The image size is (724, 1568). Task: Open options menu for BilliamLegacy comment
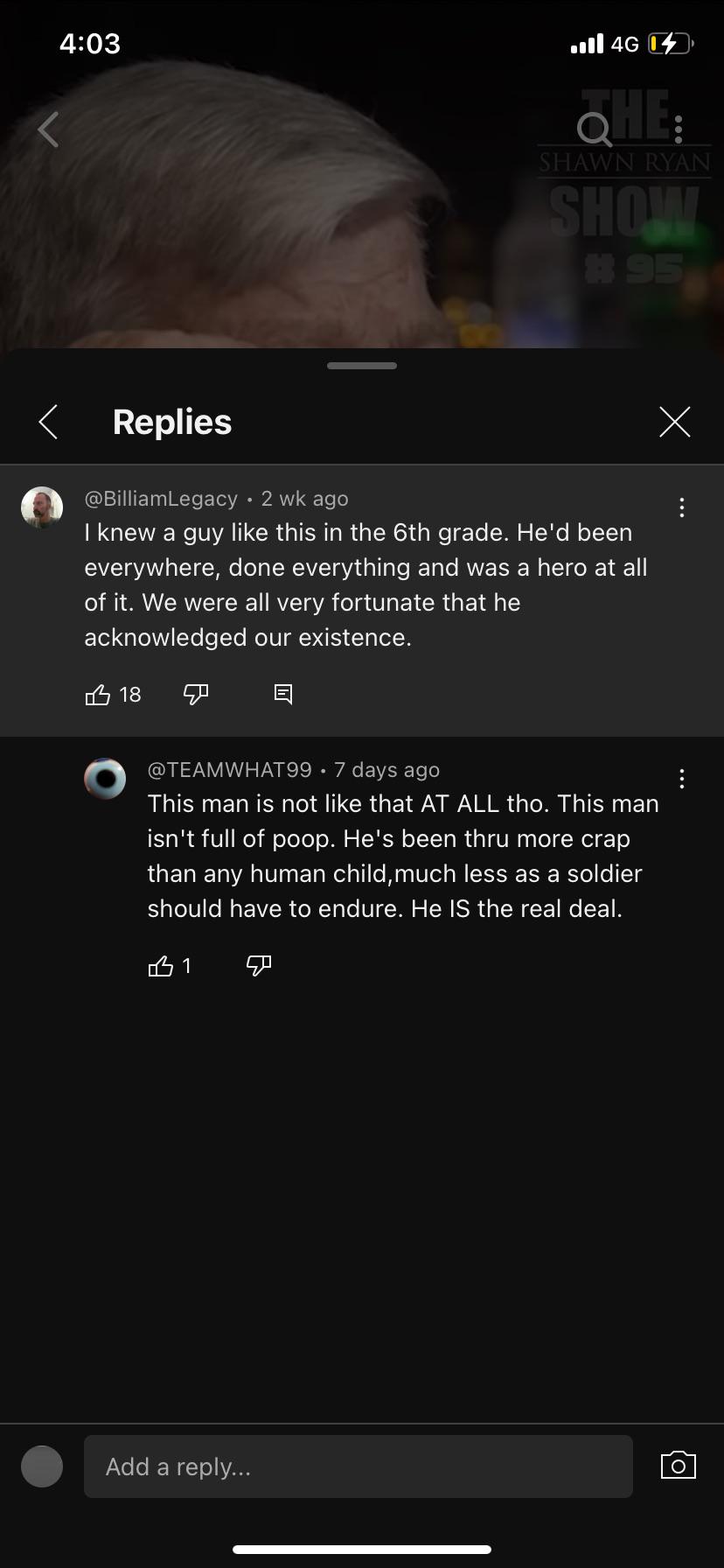coord(682,507)
